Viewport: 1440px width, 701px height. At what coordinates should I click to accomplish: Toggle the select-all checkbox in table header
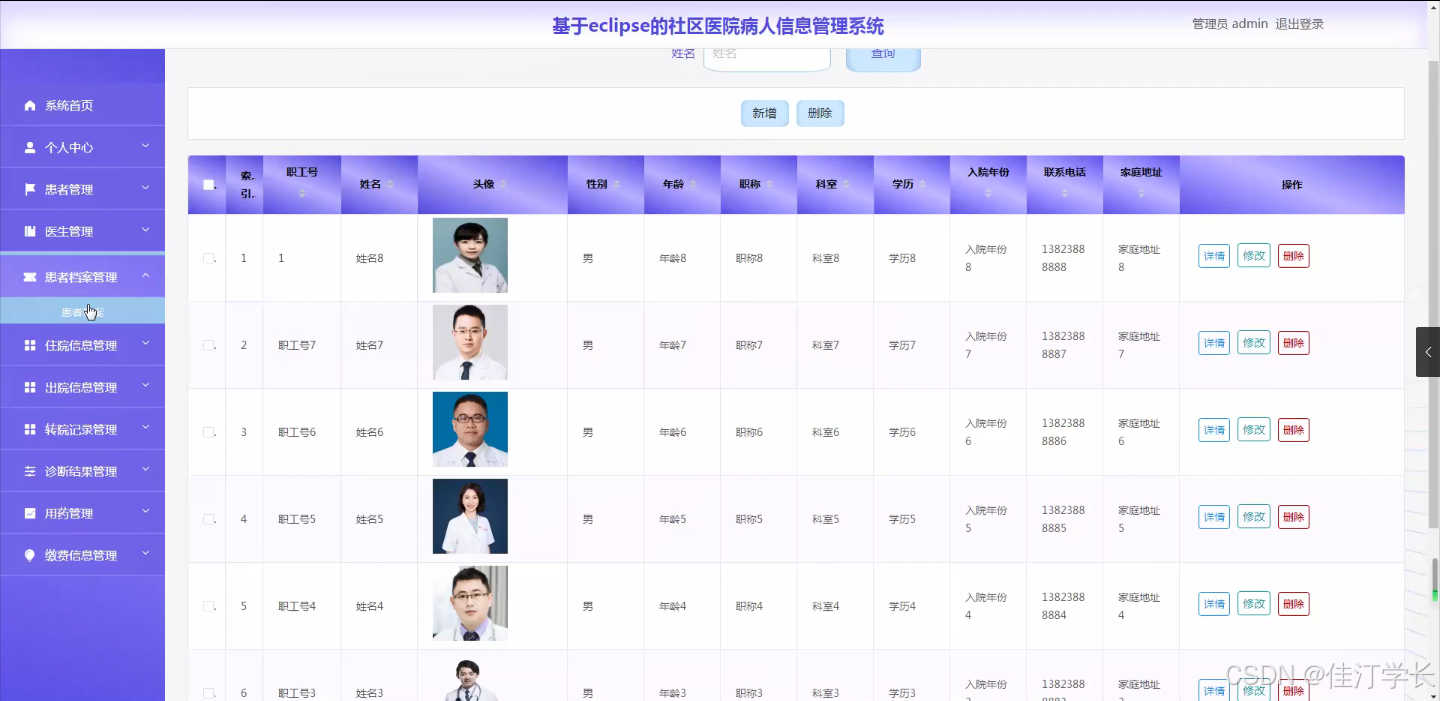pyautogui.click(x=207, y=184)
